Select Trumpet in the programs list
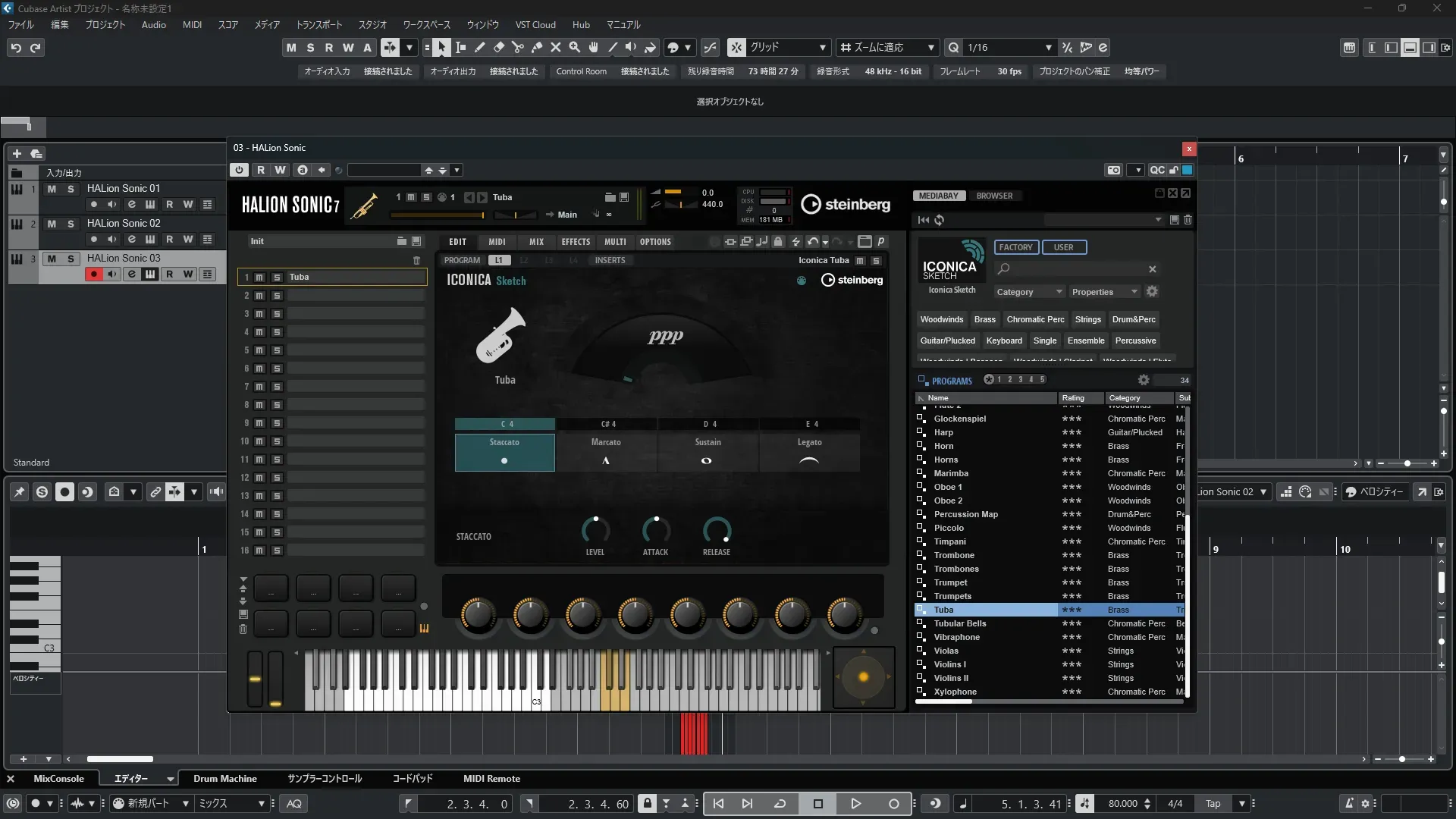1456x819 pixels. point(950,582)
